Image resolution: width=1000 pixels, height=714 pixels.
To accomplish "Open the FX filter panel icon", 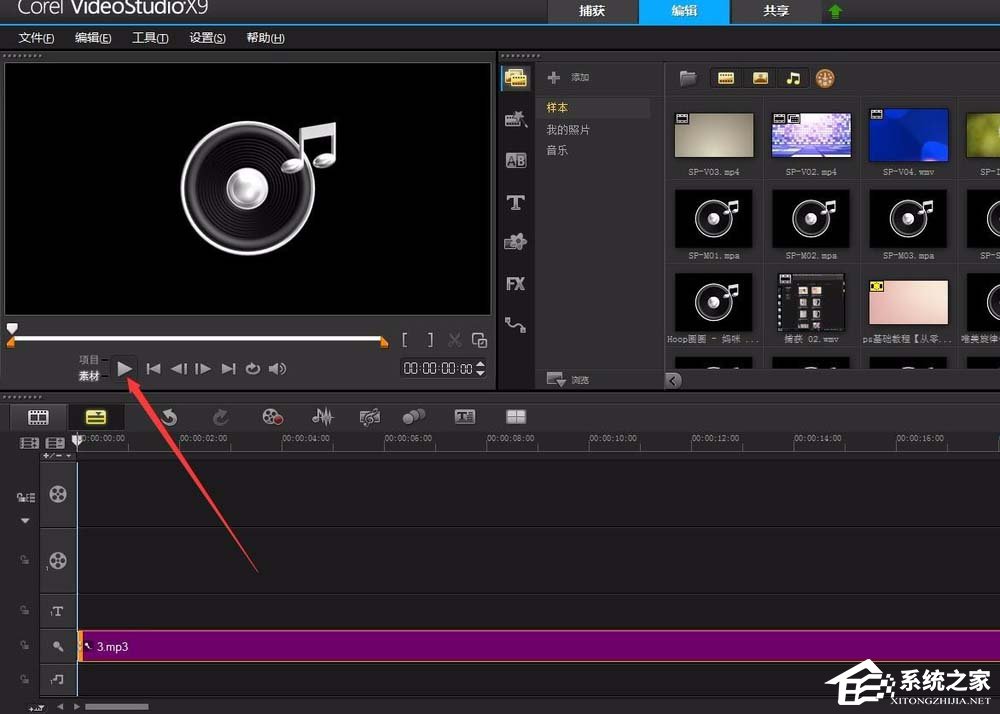I will point(515,284).
